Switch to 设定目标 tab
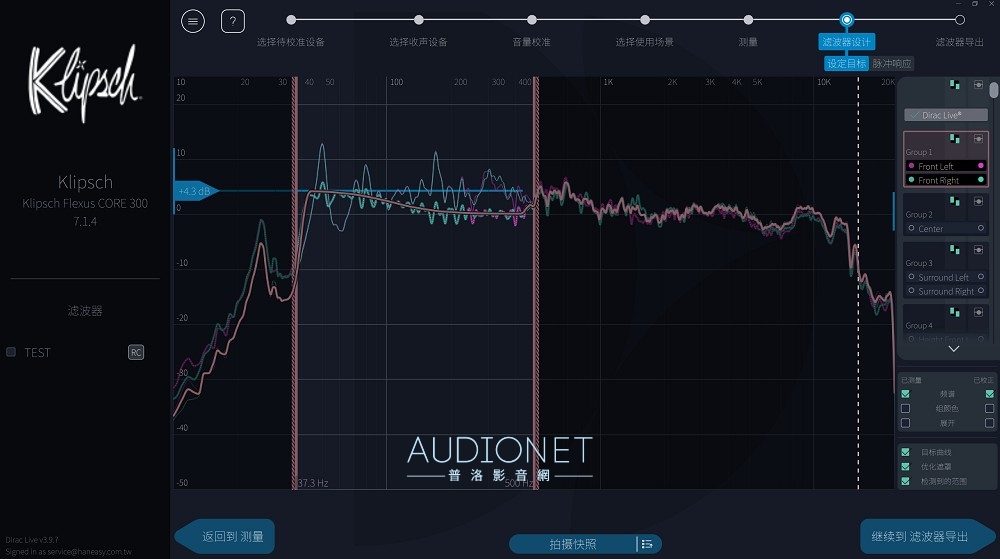Image resolution: width=1000 pixels, height=559 pixels. pyautogui.click(x=846, y=64)
